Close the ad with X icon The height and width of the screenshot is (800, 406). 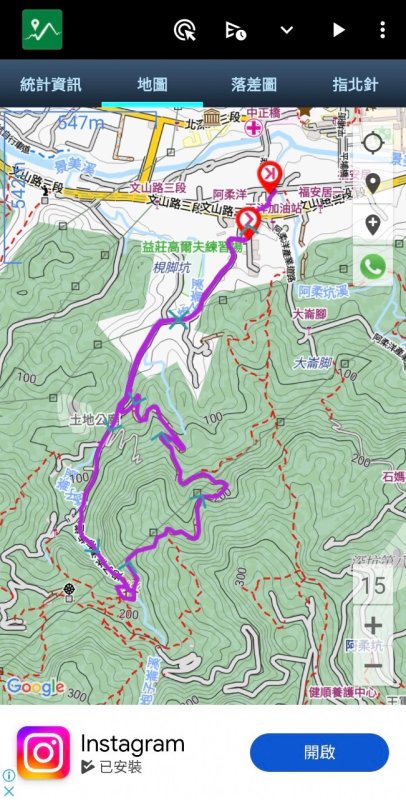pos(9,791)
